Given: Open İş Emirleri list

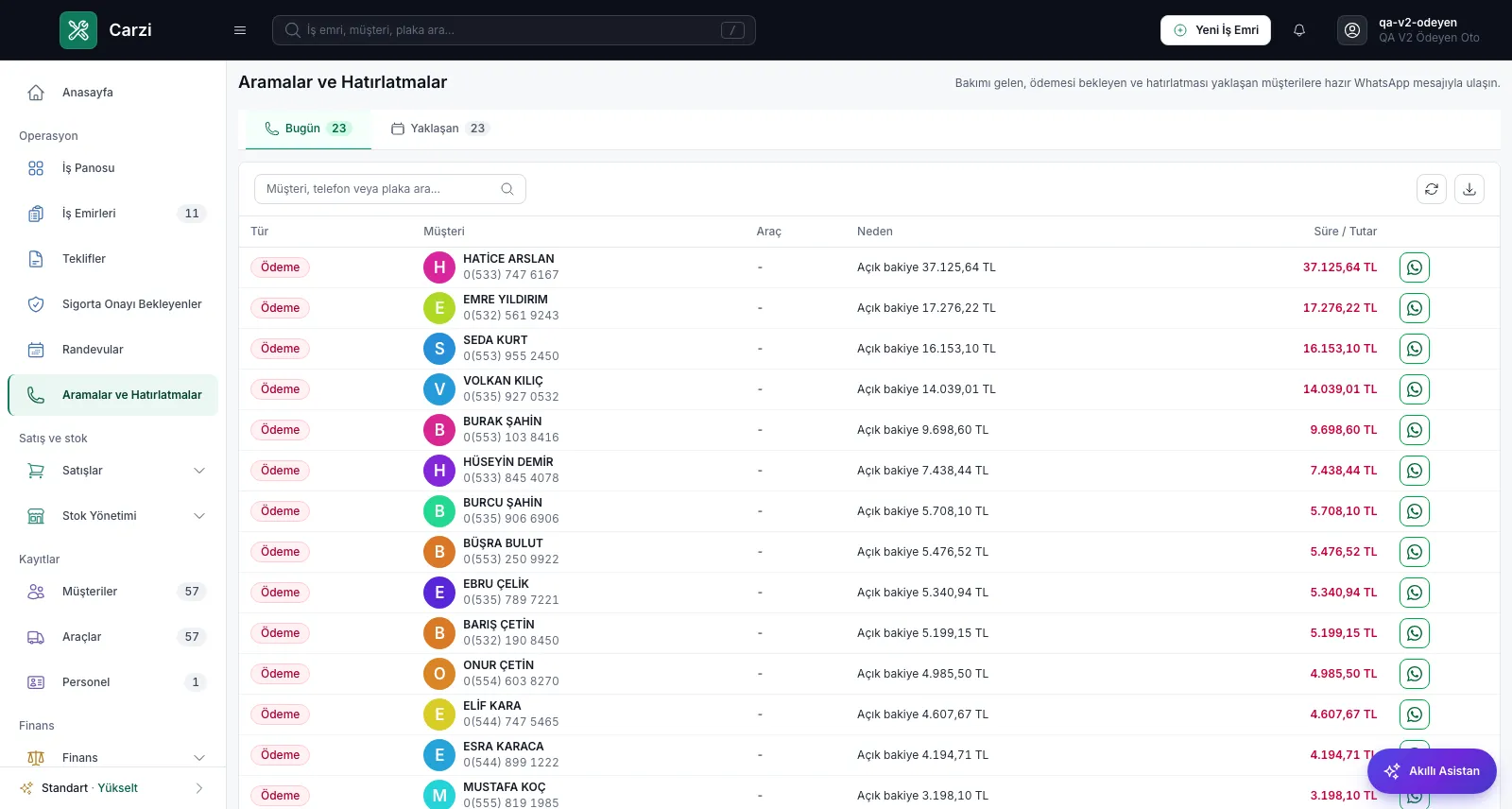Looking at the screenshot, I should (113, 214).
